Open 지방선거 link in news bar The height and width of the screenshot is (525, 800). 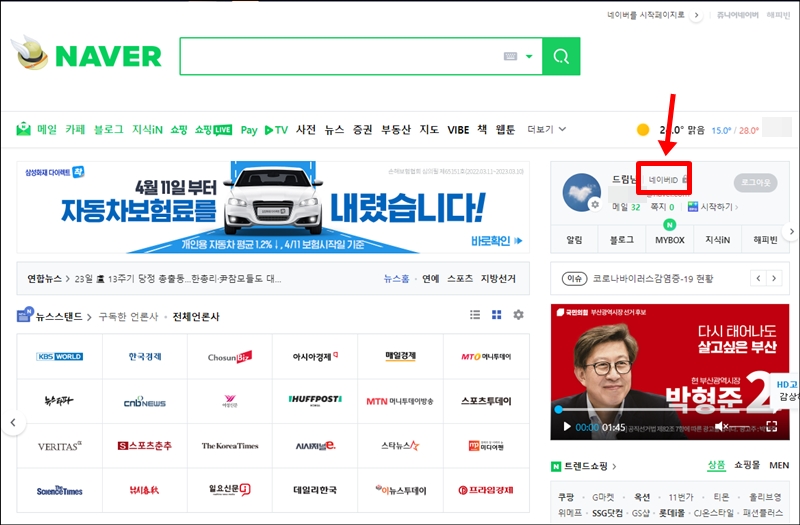point(498,279)
